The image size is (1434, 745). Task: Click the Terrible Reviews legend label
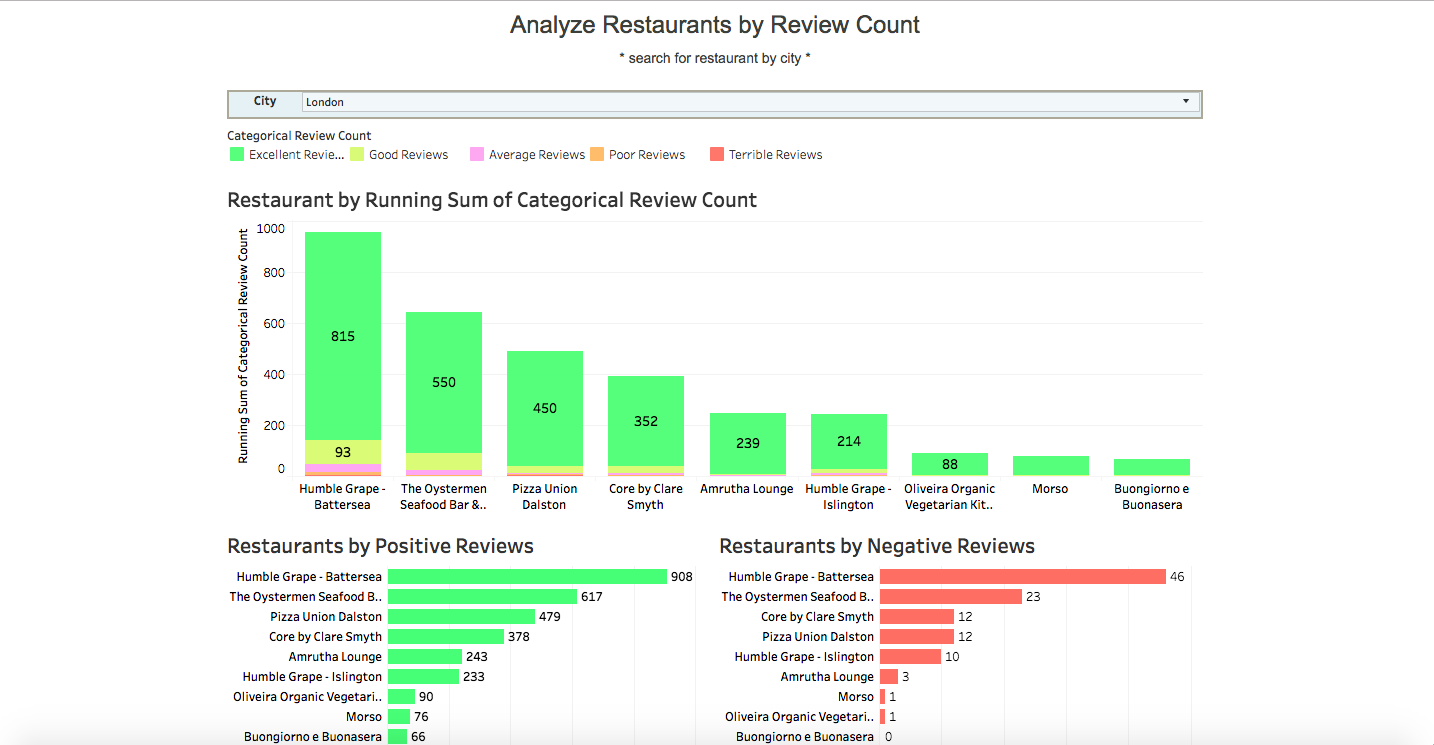(775, 155)
